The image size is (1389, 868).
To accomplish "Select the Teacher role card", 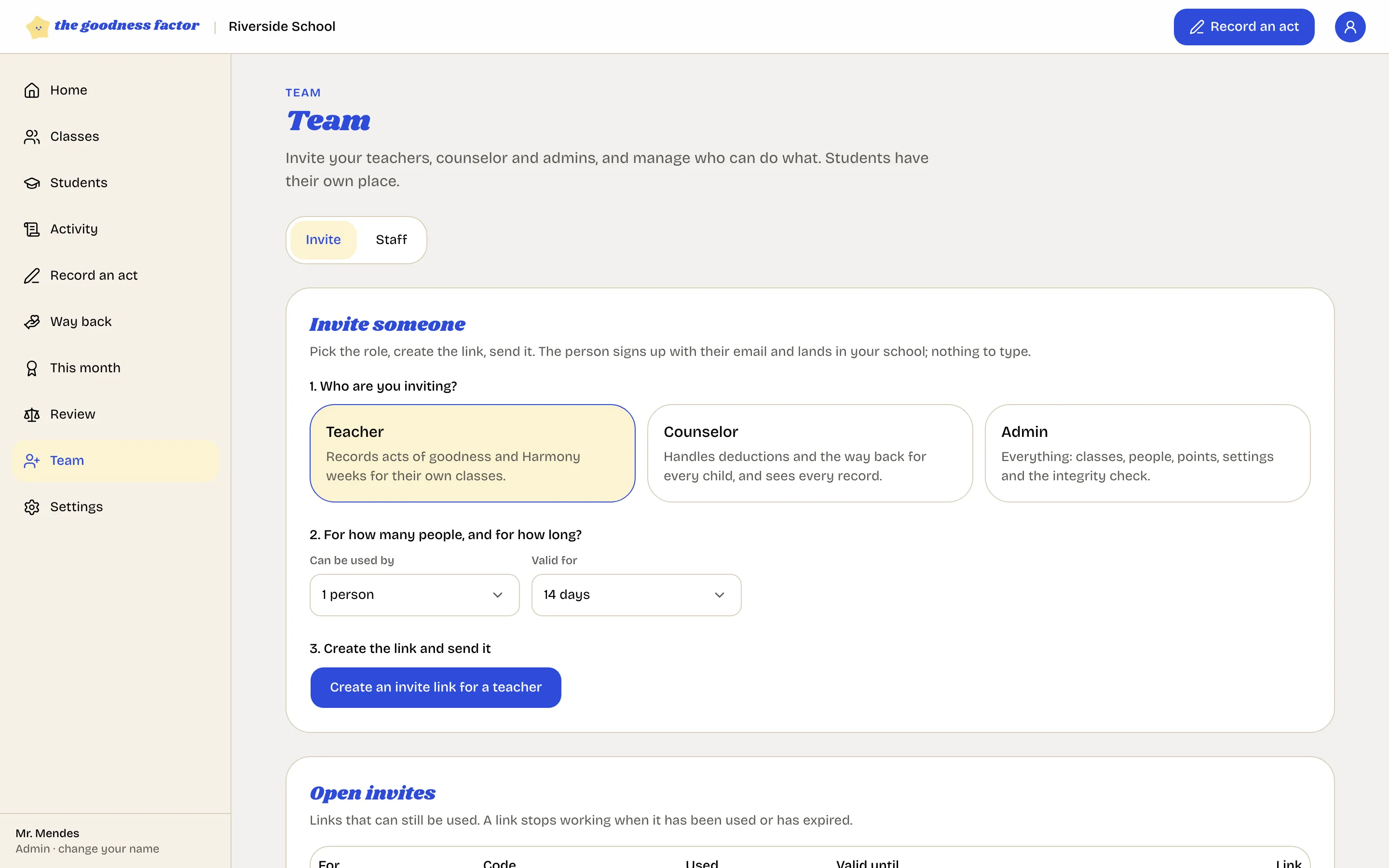I will pyautogui.click(x=472, y=453).
